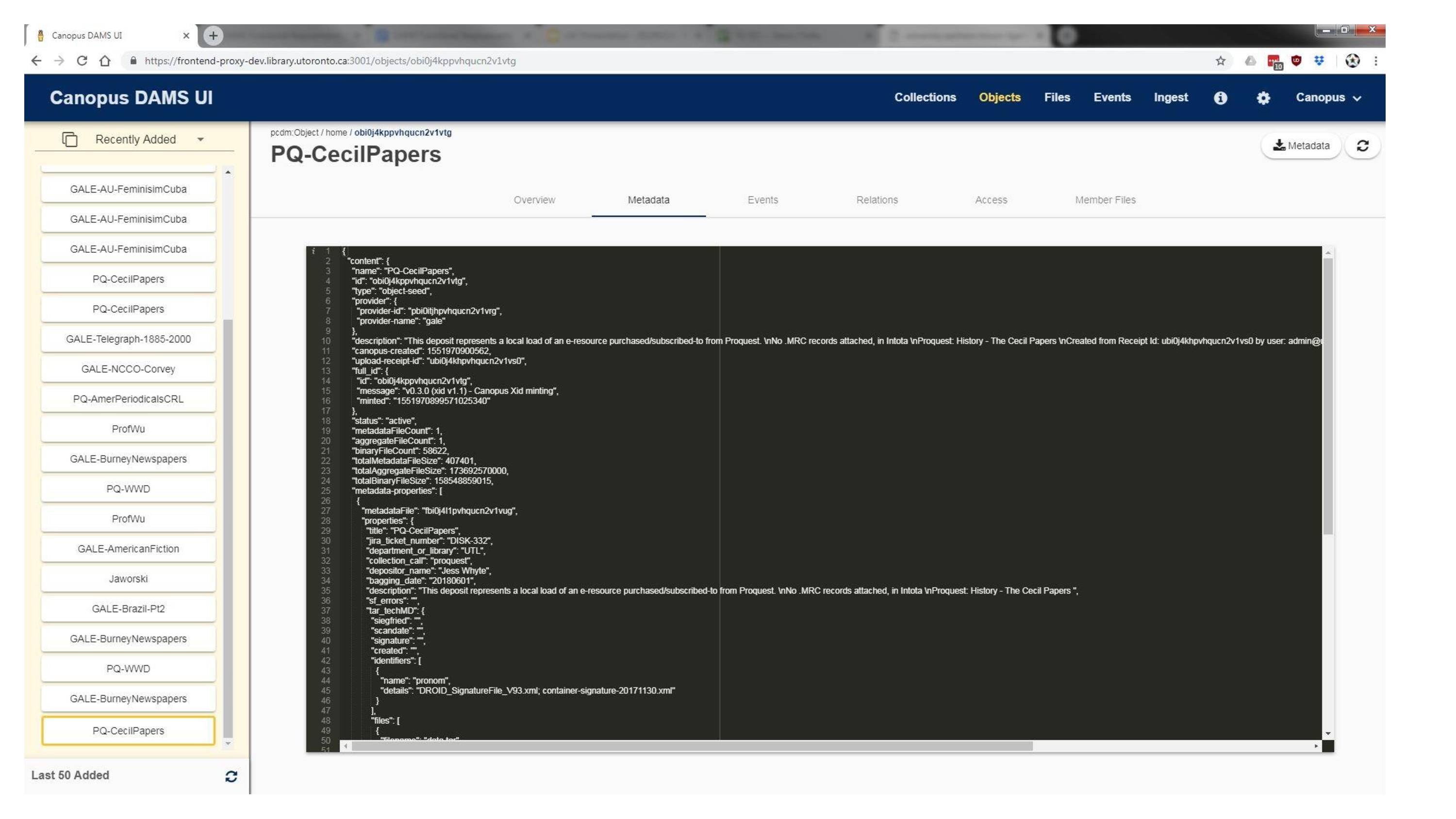Select the GALE-AmericanFiction item

[x=128, y=548]
